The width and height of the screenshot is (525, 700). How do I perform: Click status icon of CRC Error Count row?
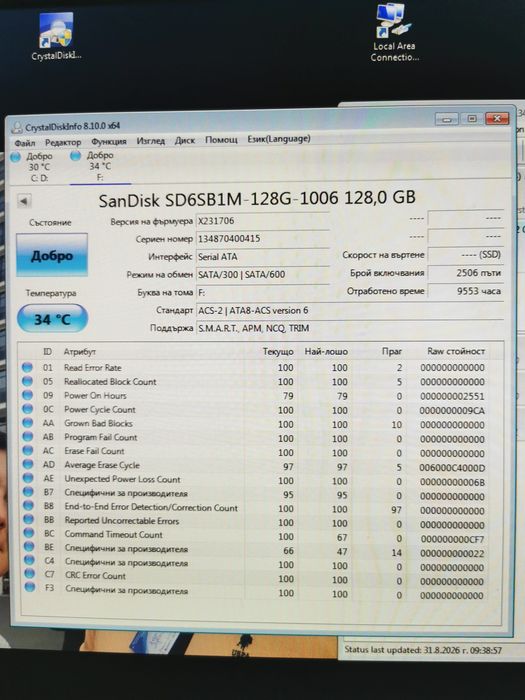[29, 573]
